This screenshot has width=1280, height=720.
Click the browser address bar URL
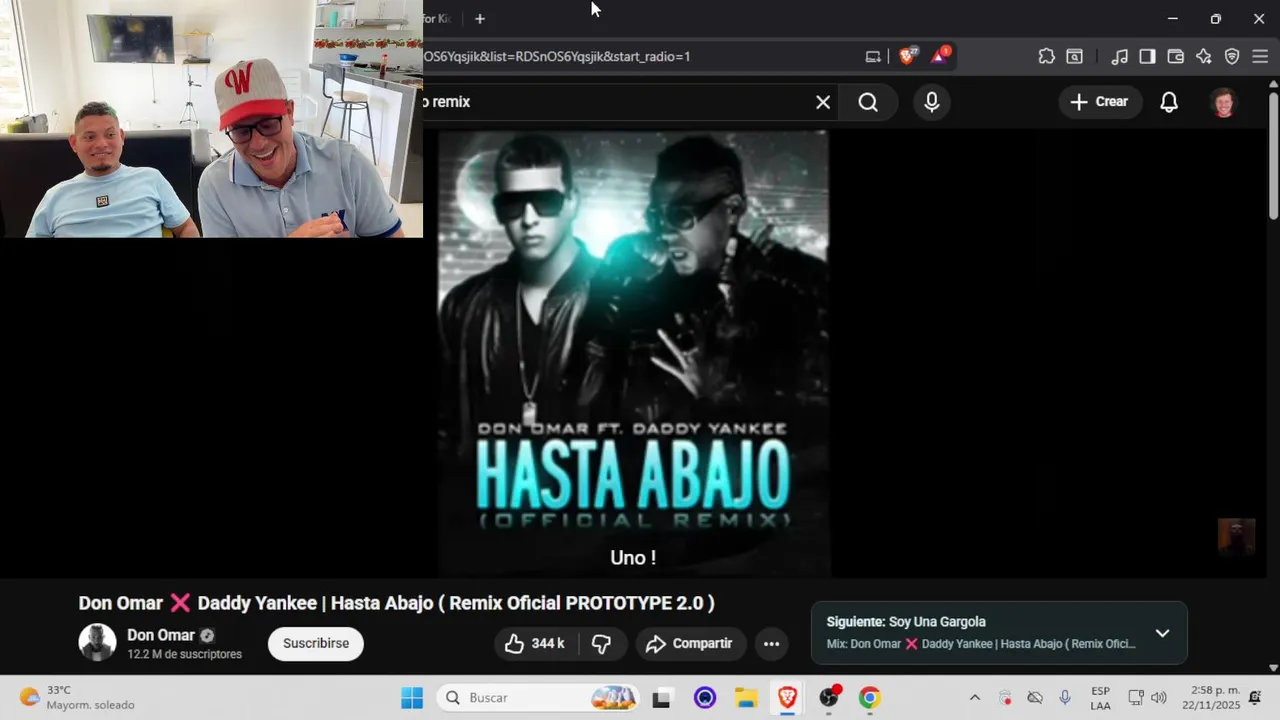557,57
